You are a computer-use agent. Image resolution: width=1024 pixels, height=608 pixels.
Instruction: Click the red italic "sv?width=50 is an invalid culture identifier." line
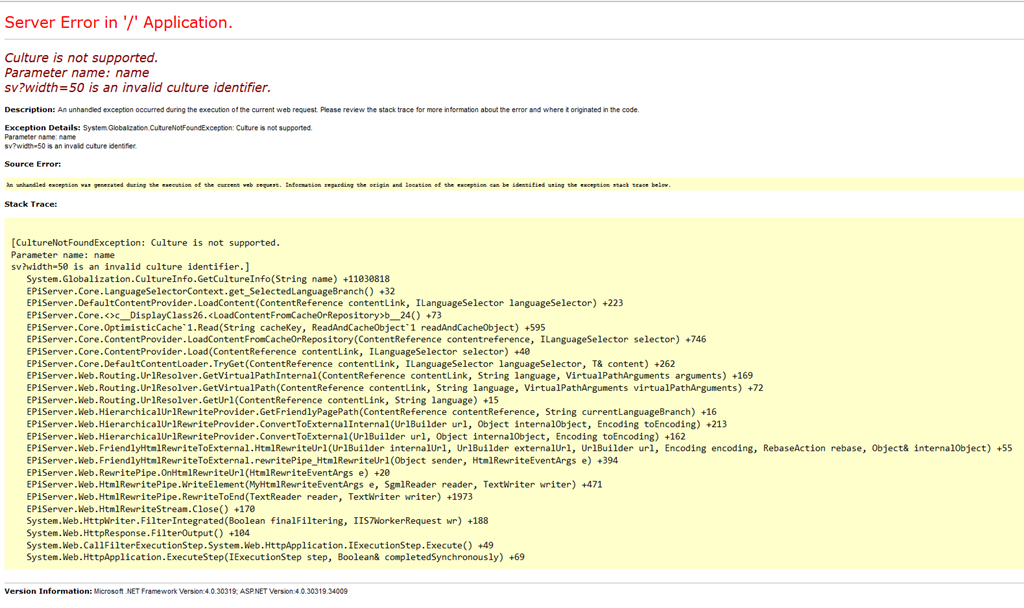(x=137, y=88)
